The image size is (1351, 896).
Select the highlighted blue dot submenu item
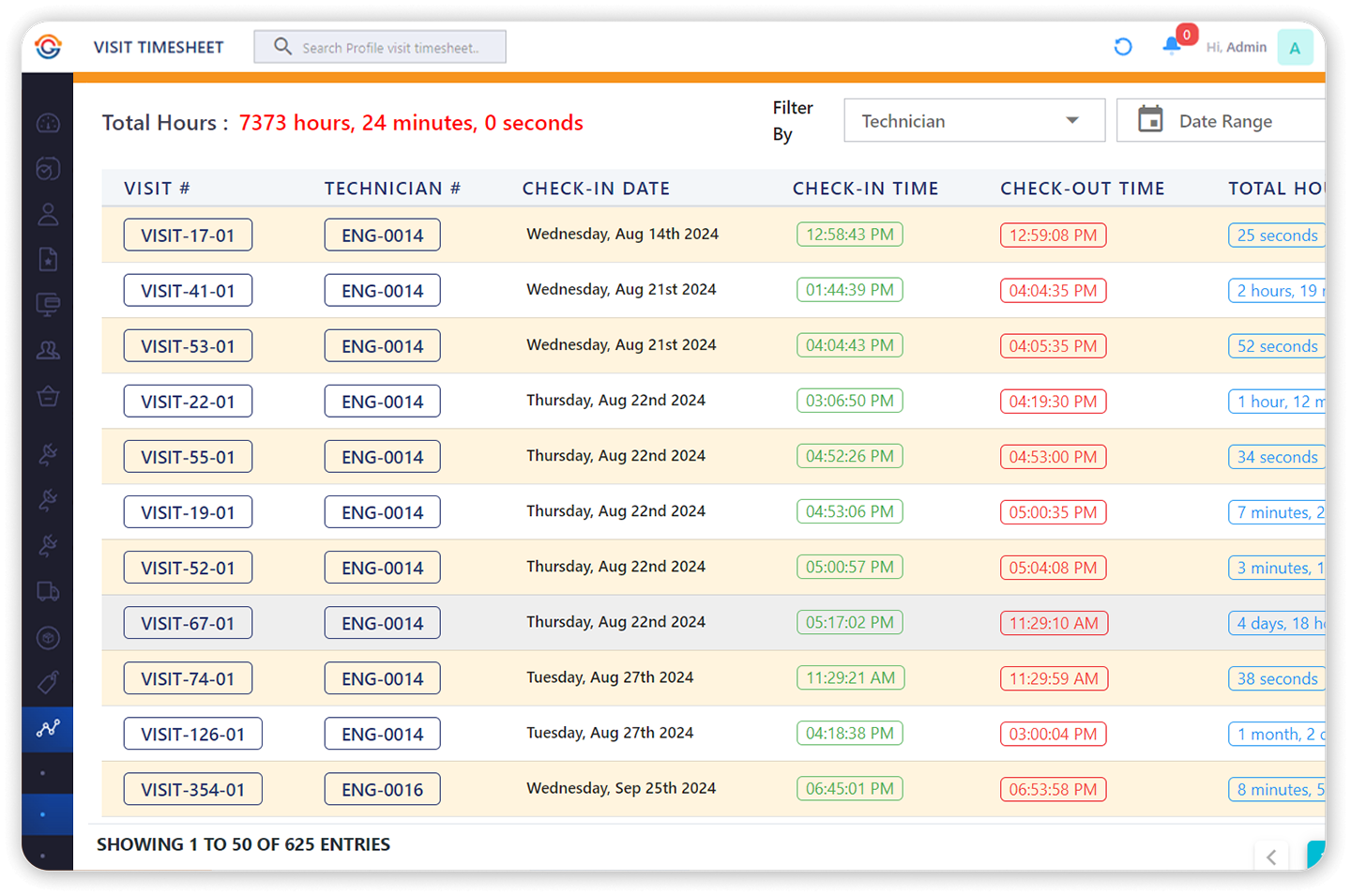click(48, 813)
